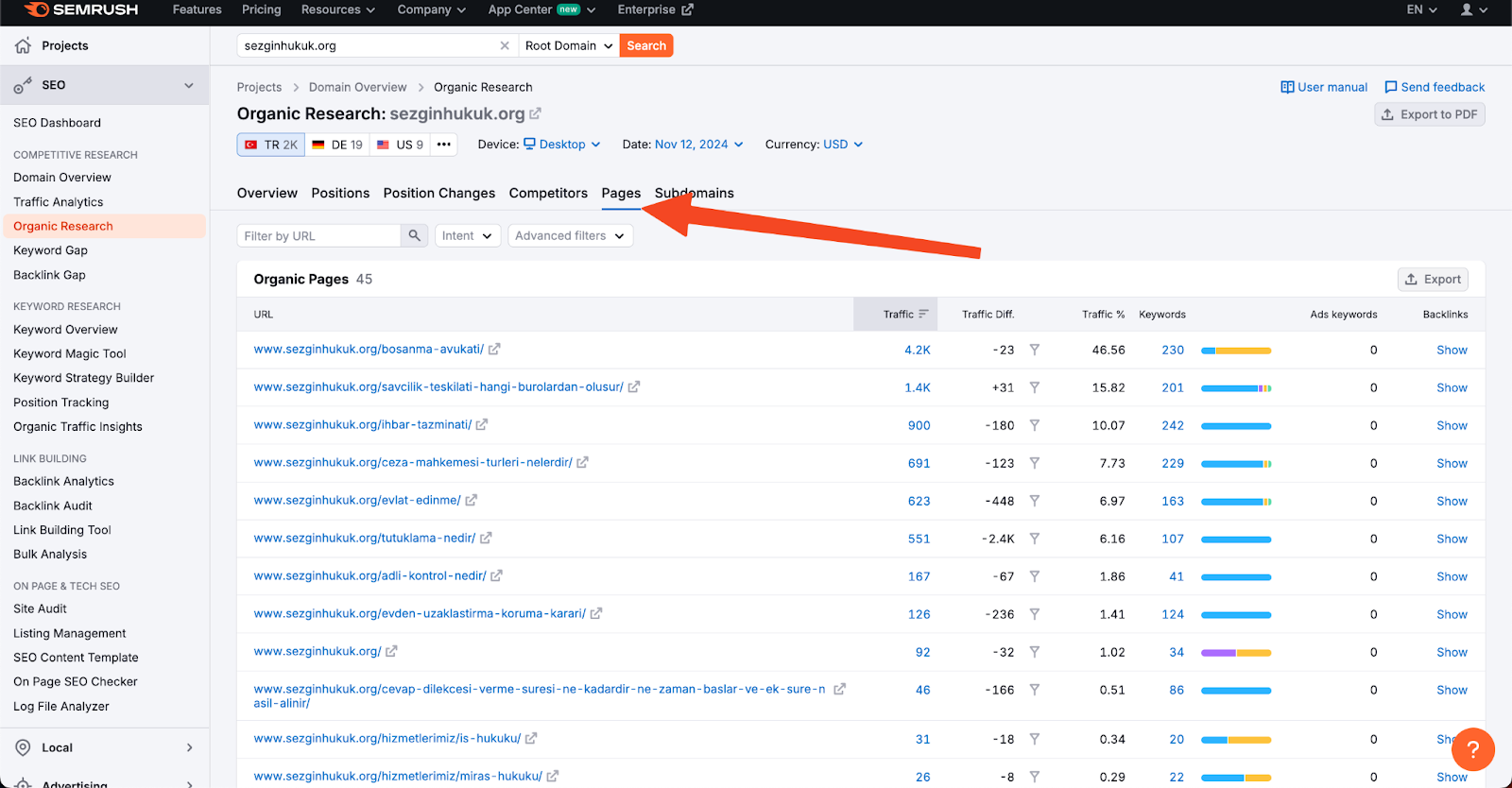The width and height of the screenshot is (1512, 788).
Task: Click the Send feedback link
Action: [x=1435, y=87]
